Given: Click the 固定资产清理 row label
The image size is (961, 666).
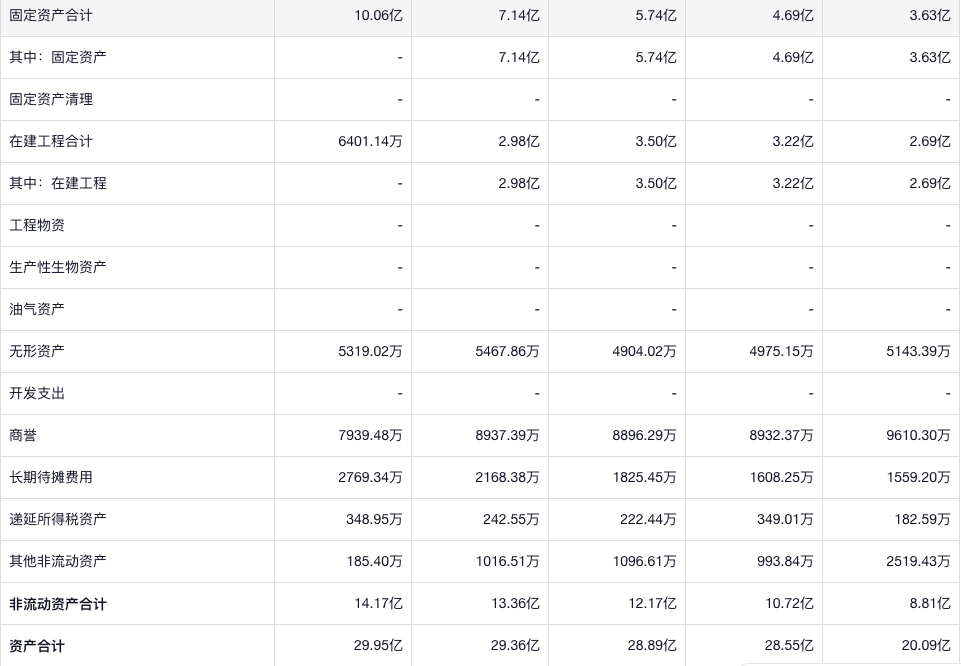Looking at the screenshot, I should point(51,99).
